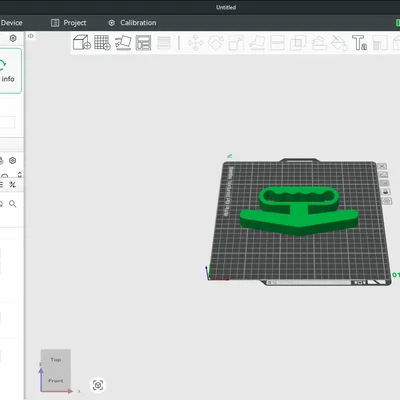Click the up/down stepper arrows in sidebar
400x400 pixels.
tap(20, 174)
